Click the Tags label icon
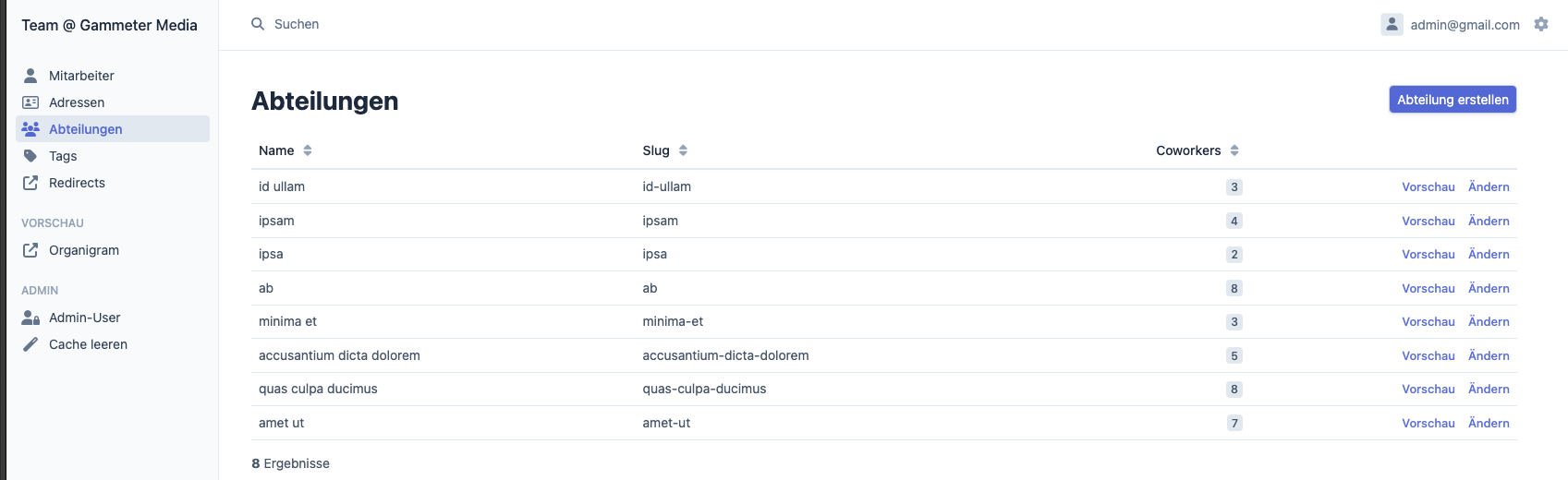 (30, 156)
